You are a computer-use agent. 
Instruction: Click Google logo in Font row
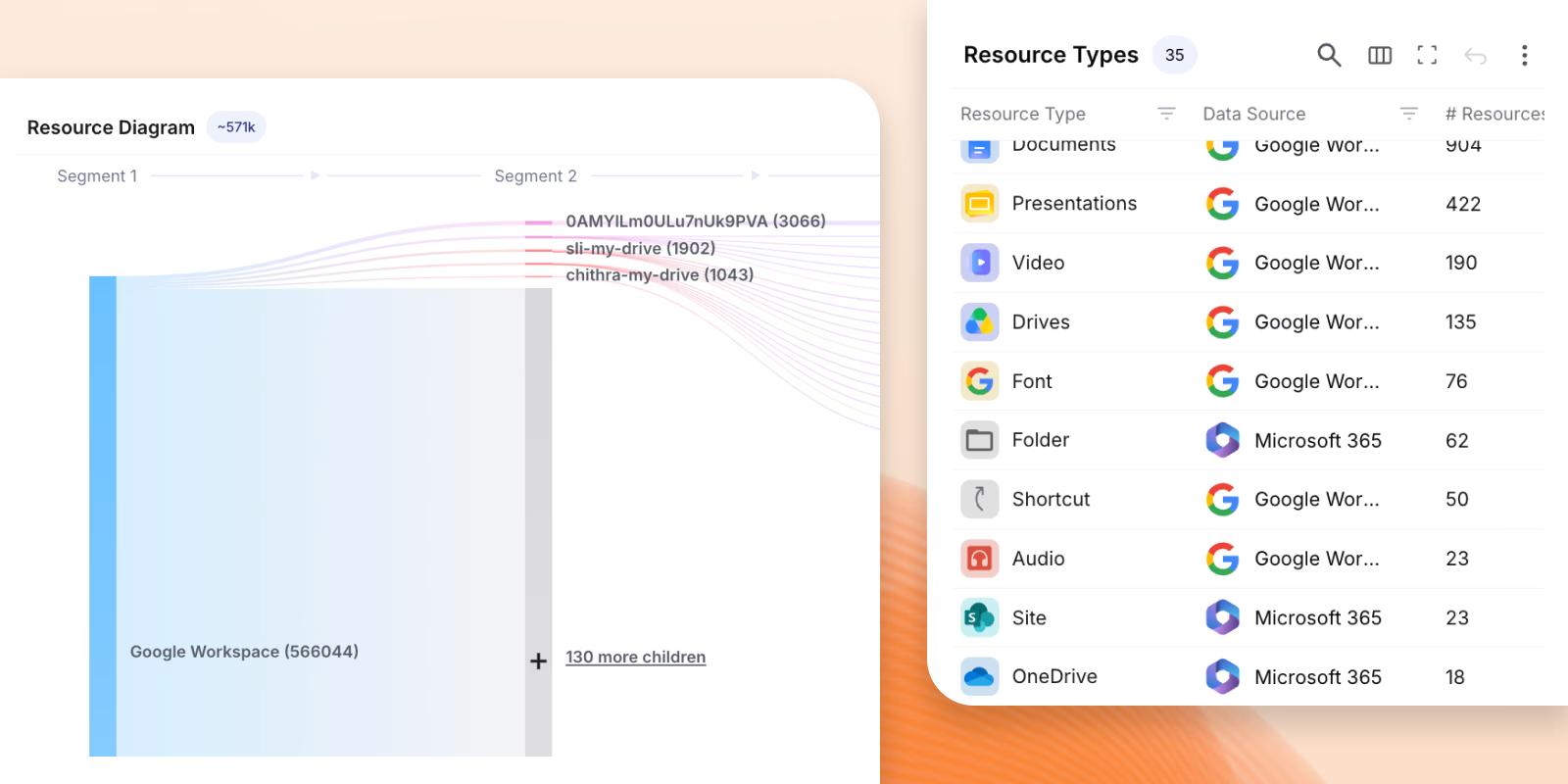(1222, 381)
